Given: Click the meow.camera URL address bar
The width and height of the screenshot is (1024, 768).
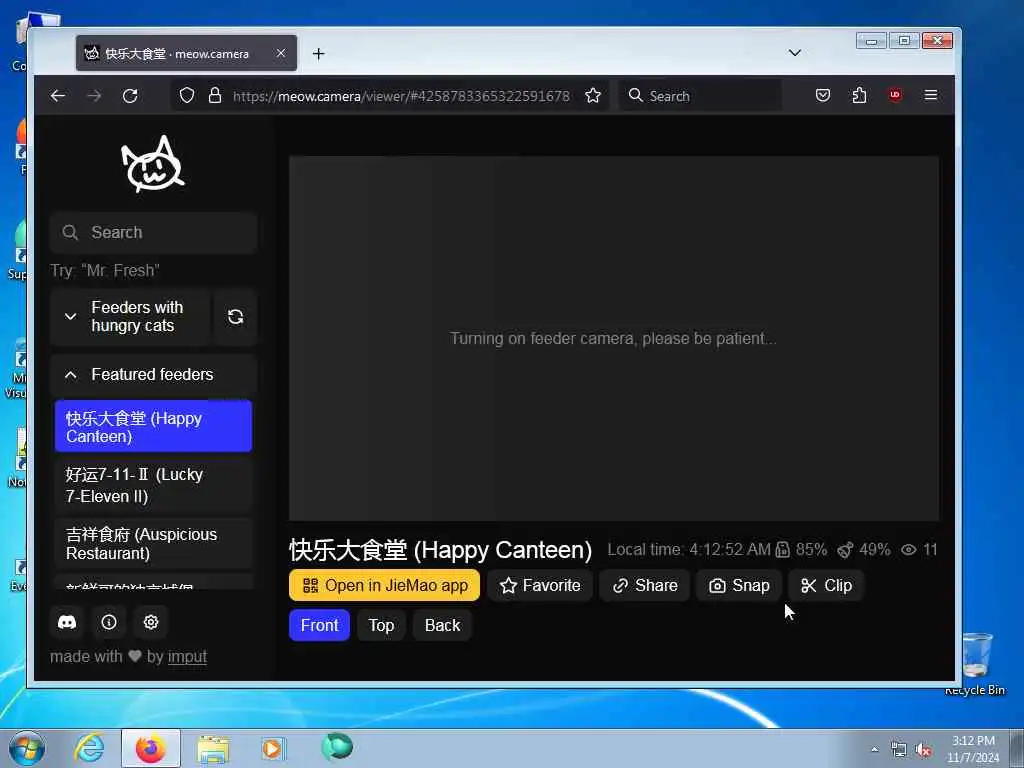Looking at the screenshot, I should click(x=401, y=96).
